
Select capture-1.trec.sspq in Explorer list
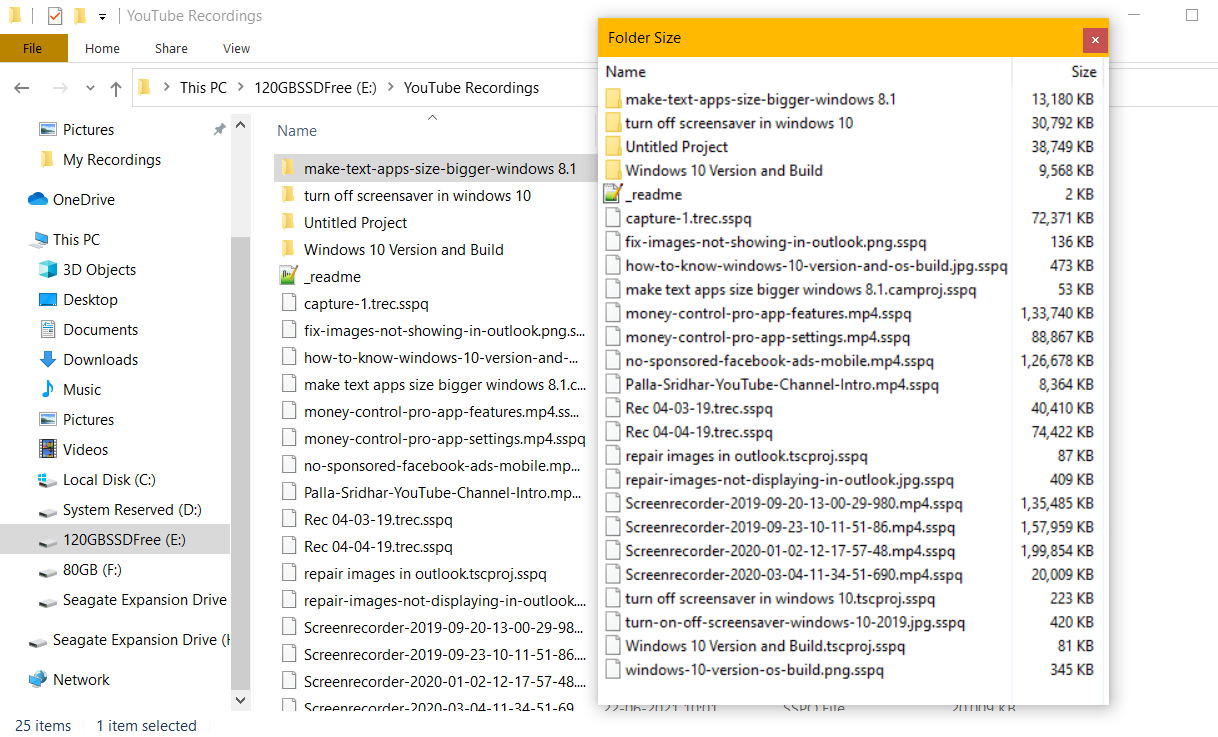[366, 304]
